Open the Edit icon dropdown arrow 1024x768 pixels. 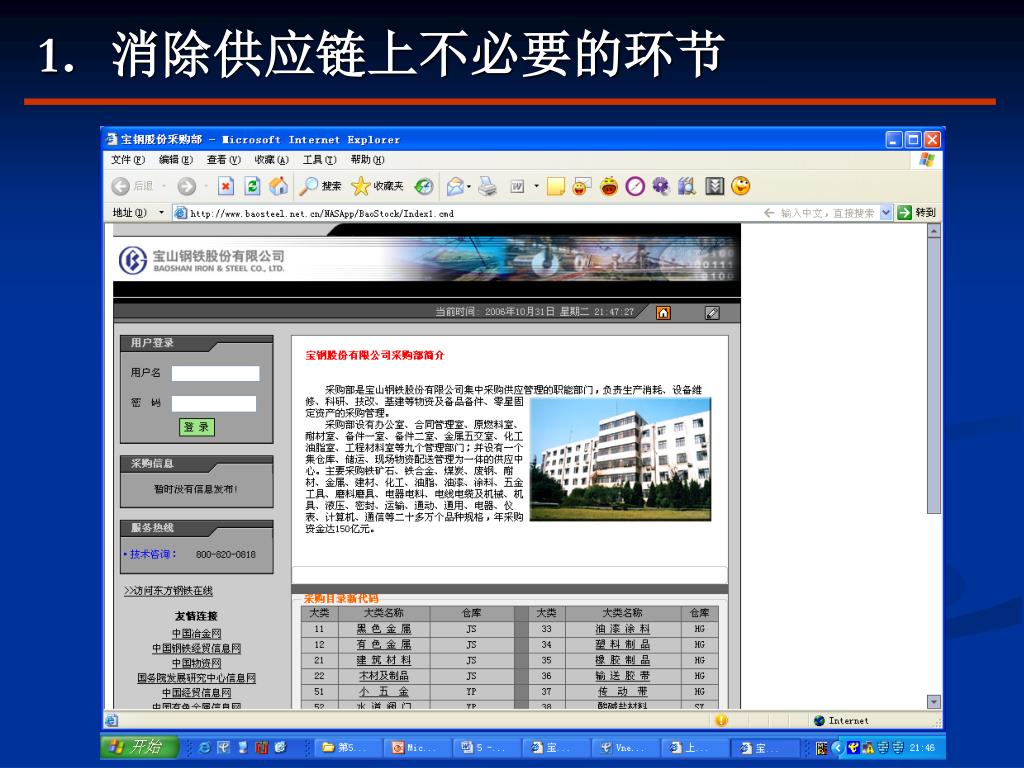(537, 187)
